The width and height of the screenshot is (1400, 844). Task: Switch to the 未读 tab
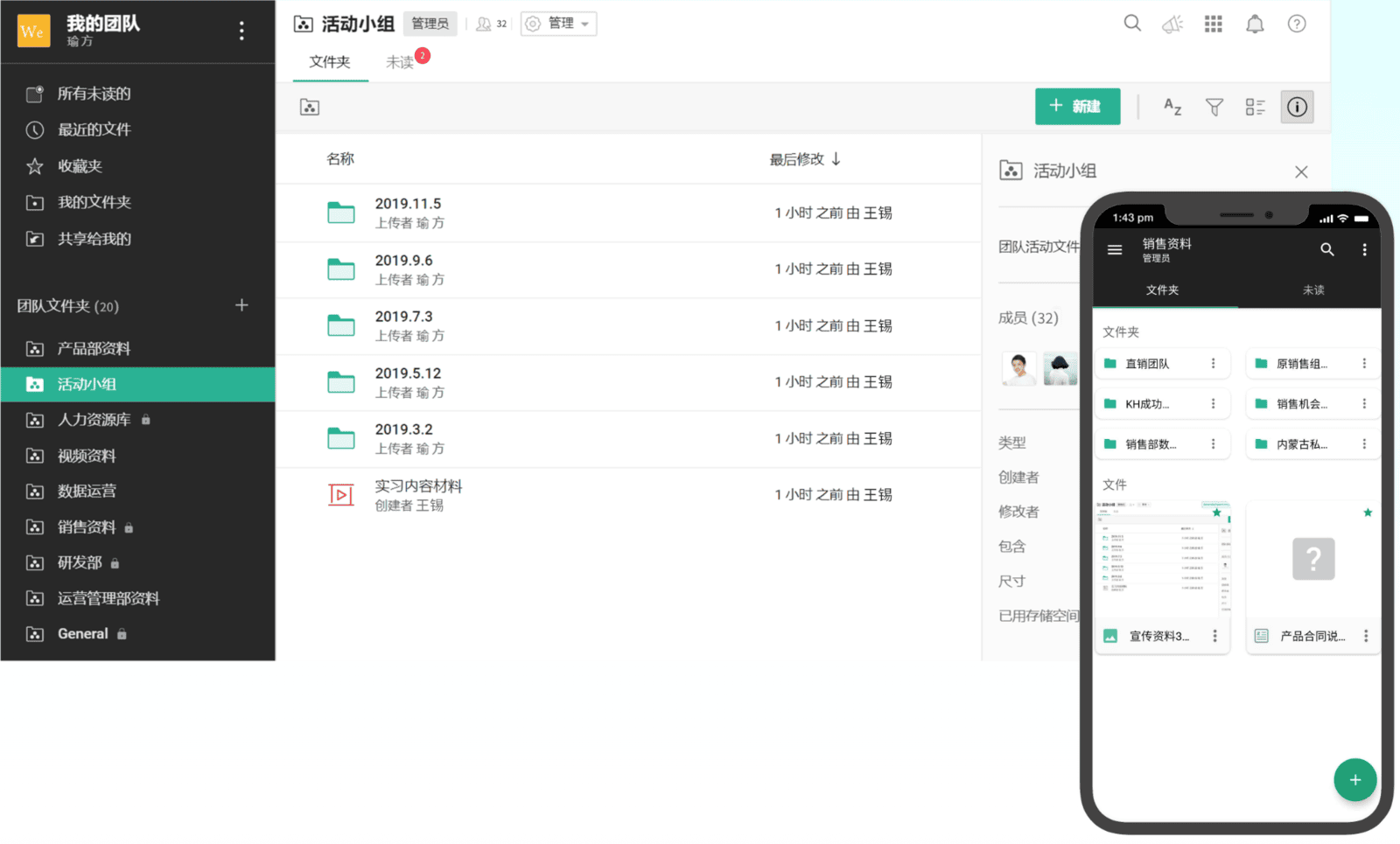401,62
